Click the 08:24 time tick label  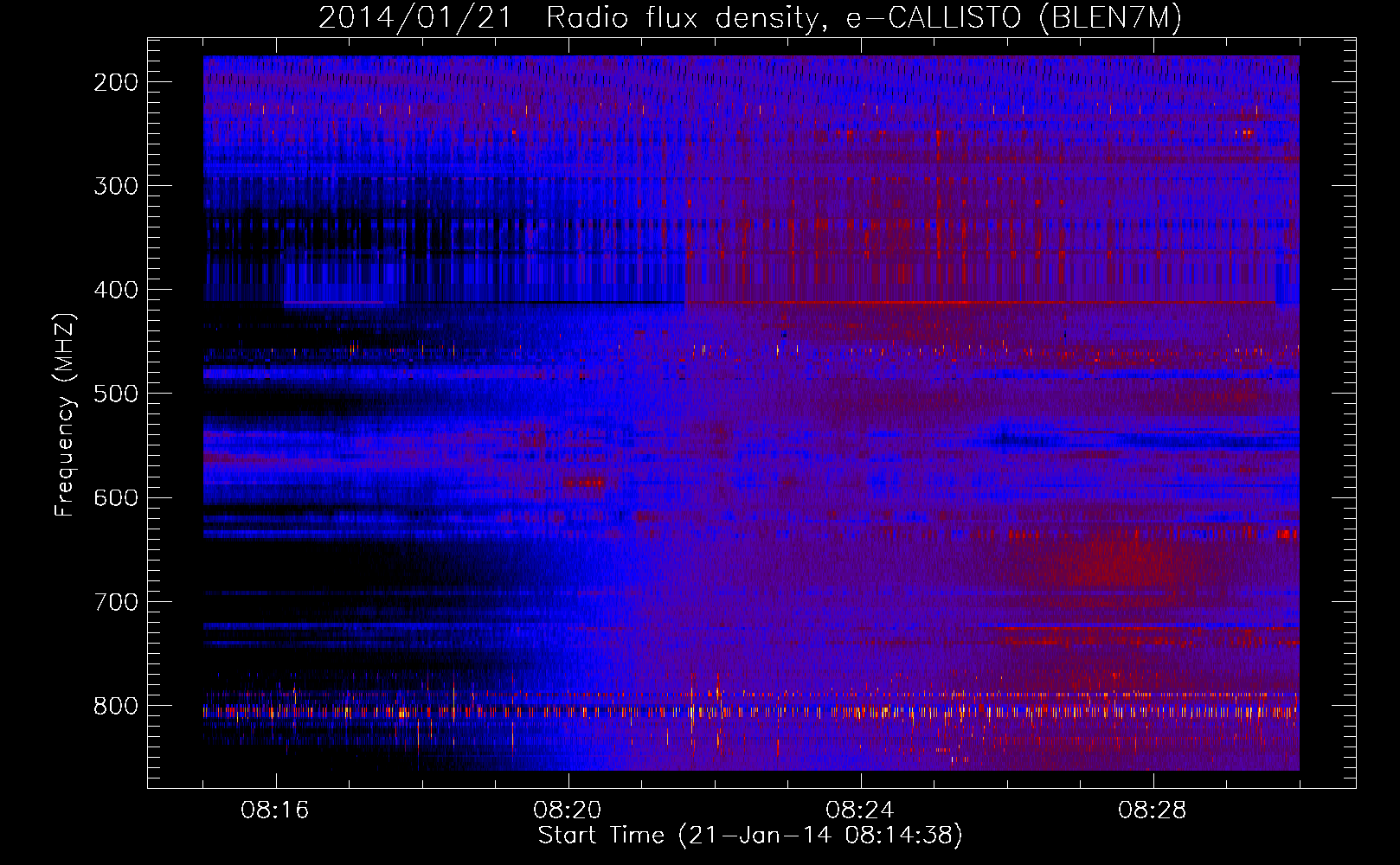(859, 811)
